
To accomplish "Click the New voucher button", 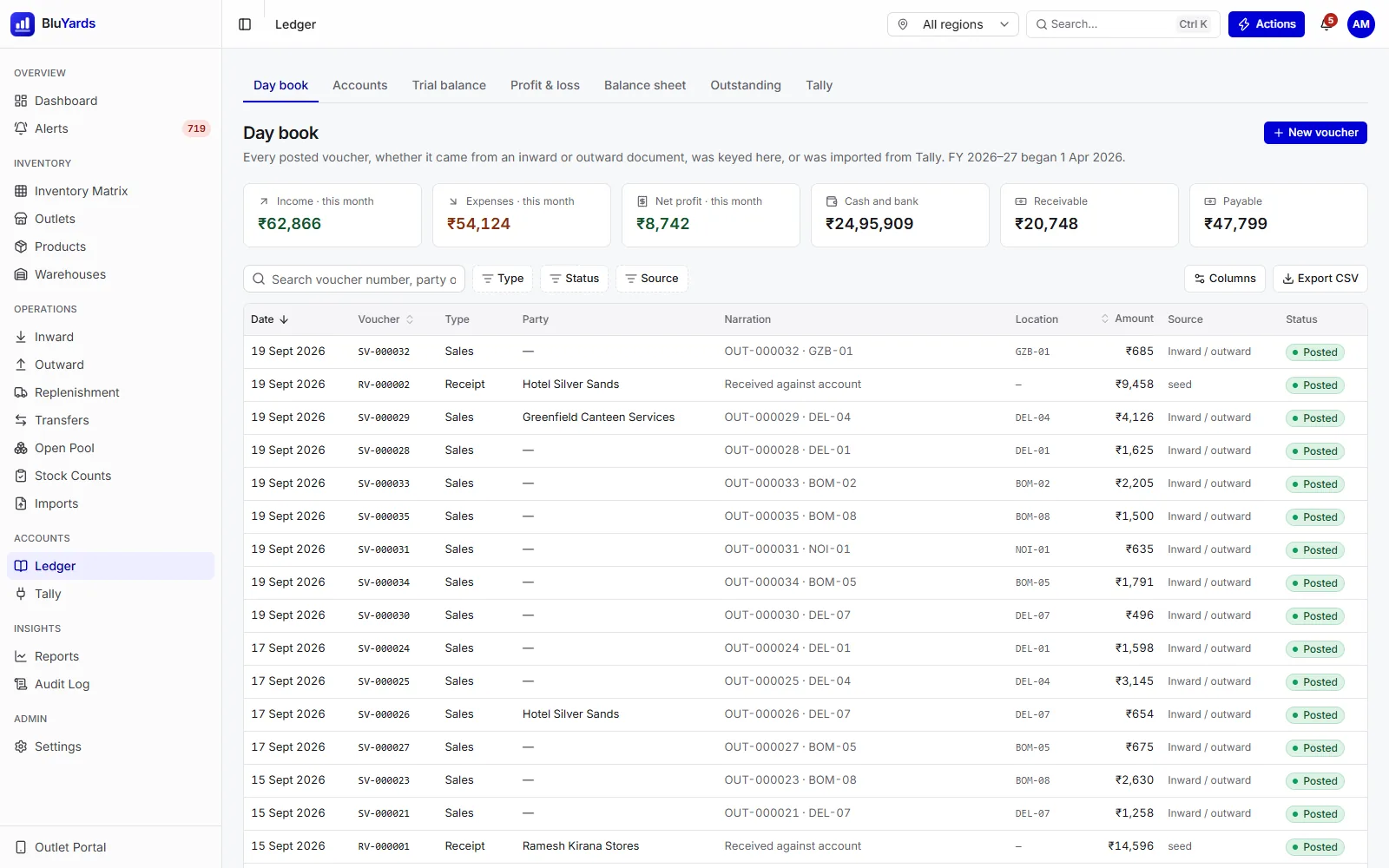I will (x=1315, y=133).
